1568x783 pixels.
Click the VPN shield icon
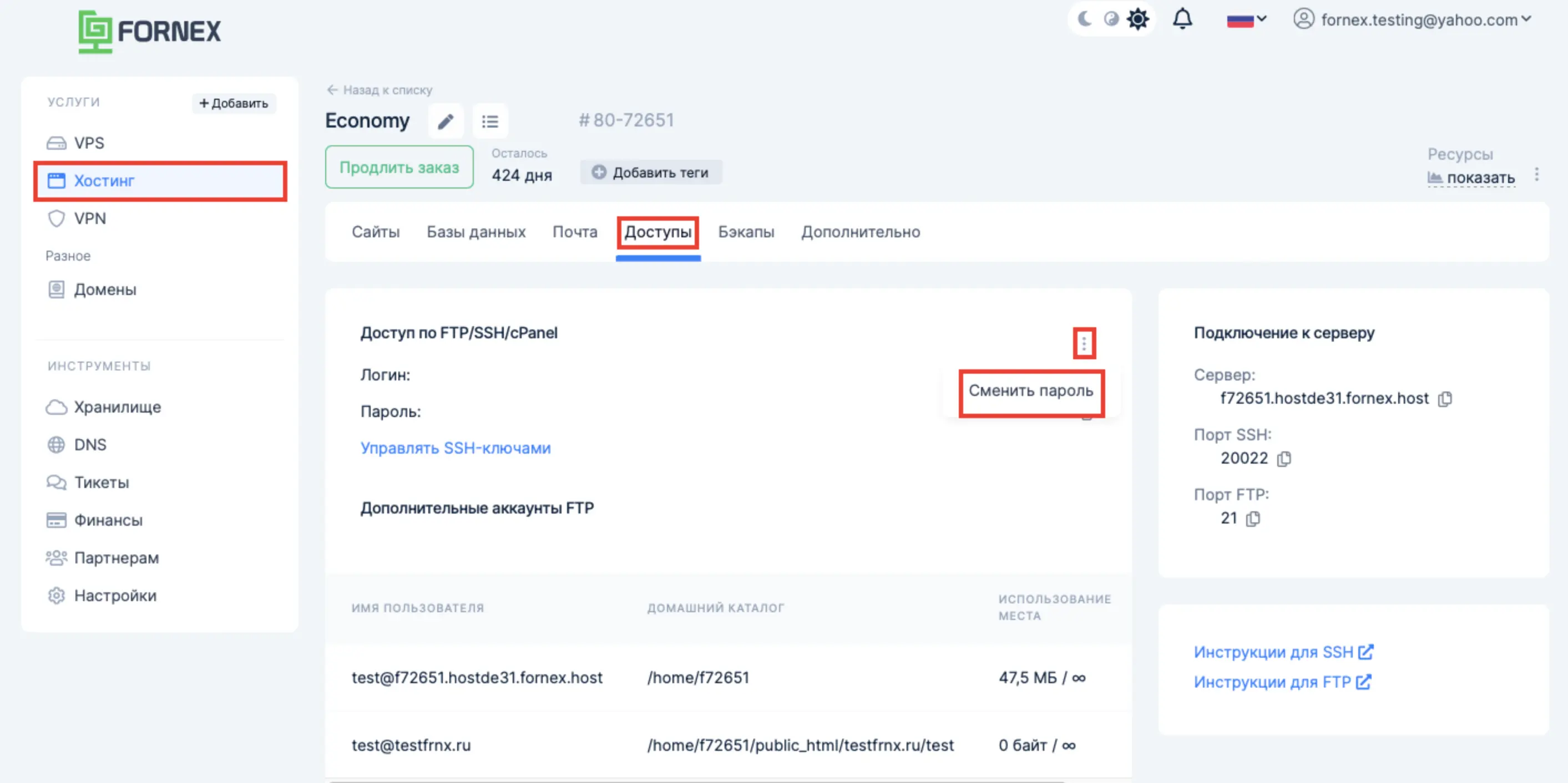point(57,218)
